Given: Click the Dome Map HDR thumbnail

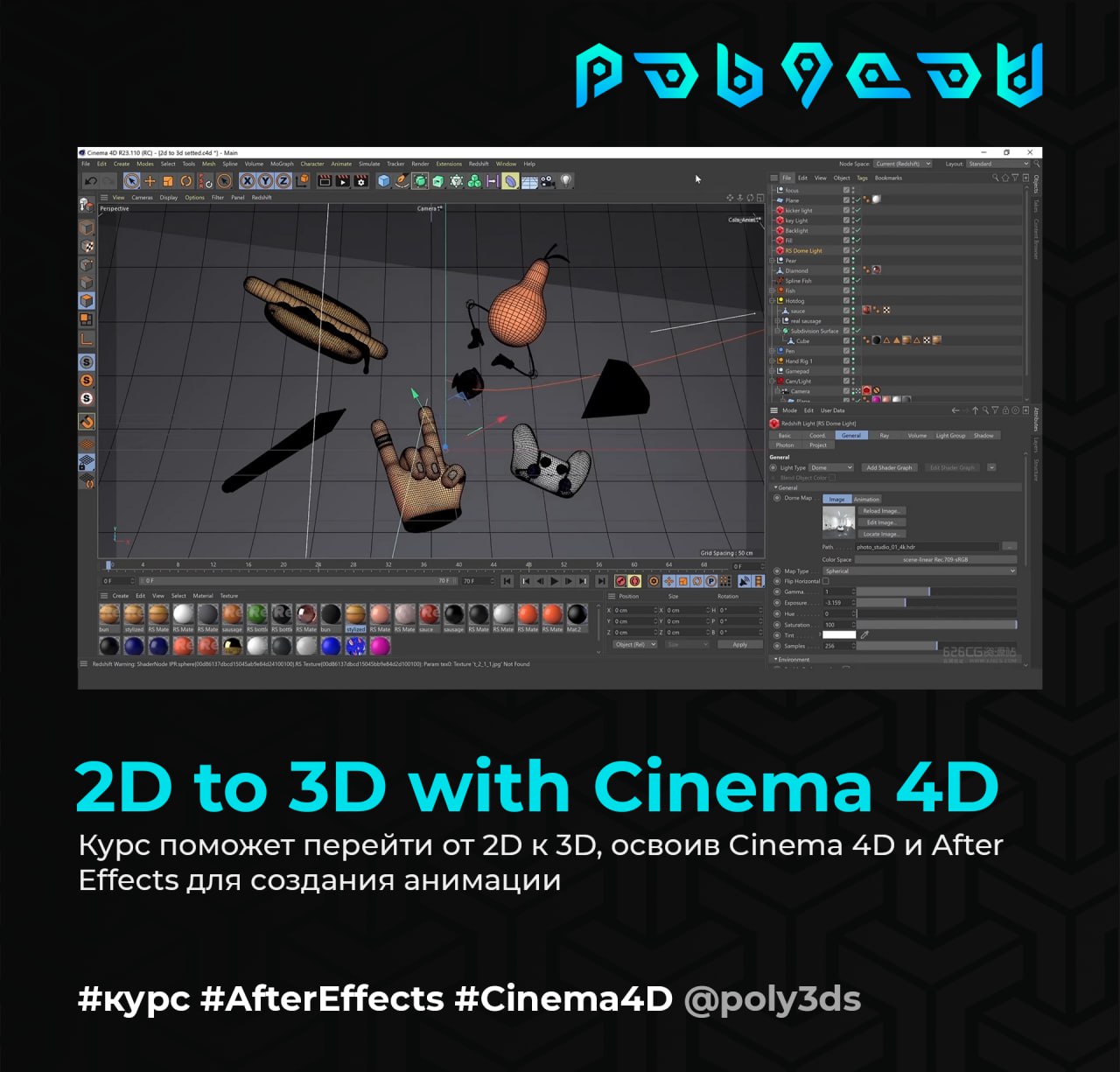Looking at the screenshot, I should [838, 522].
